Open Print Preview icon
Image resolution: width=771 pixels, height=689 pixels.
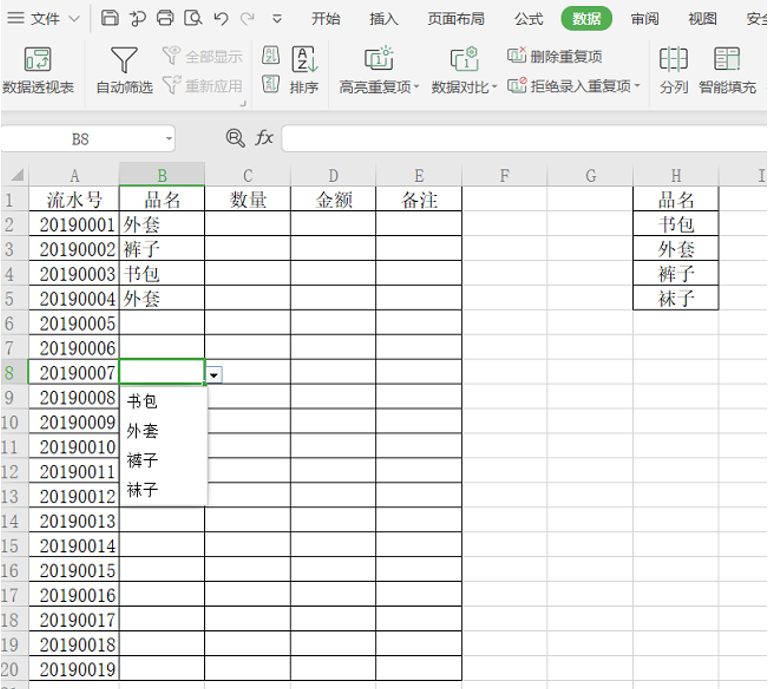[193, 18]
